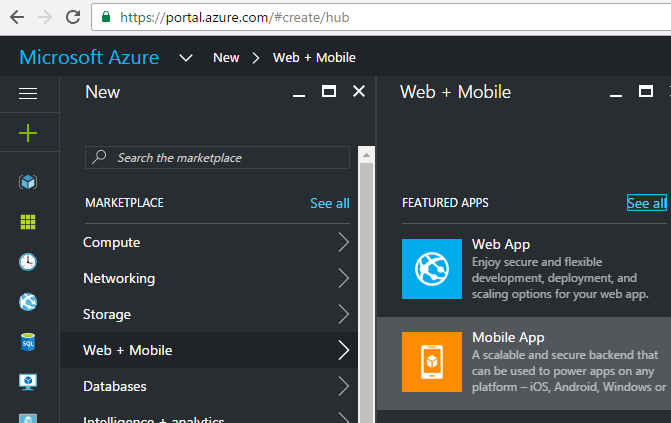
Task: Click the scroll up arrow of New blade
Action: tap(366, 155)
